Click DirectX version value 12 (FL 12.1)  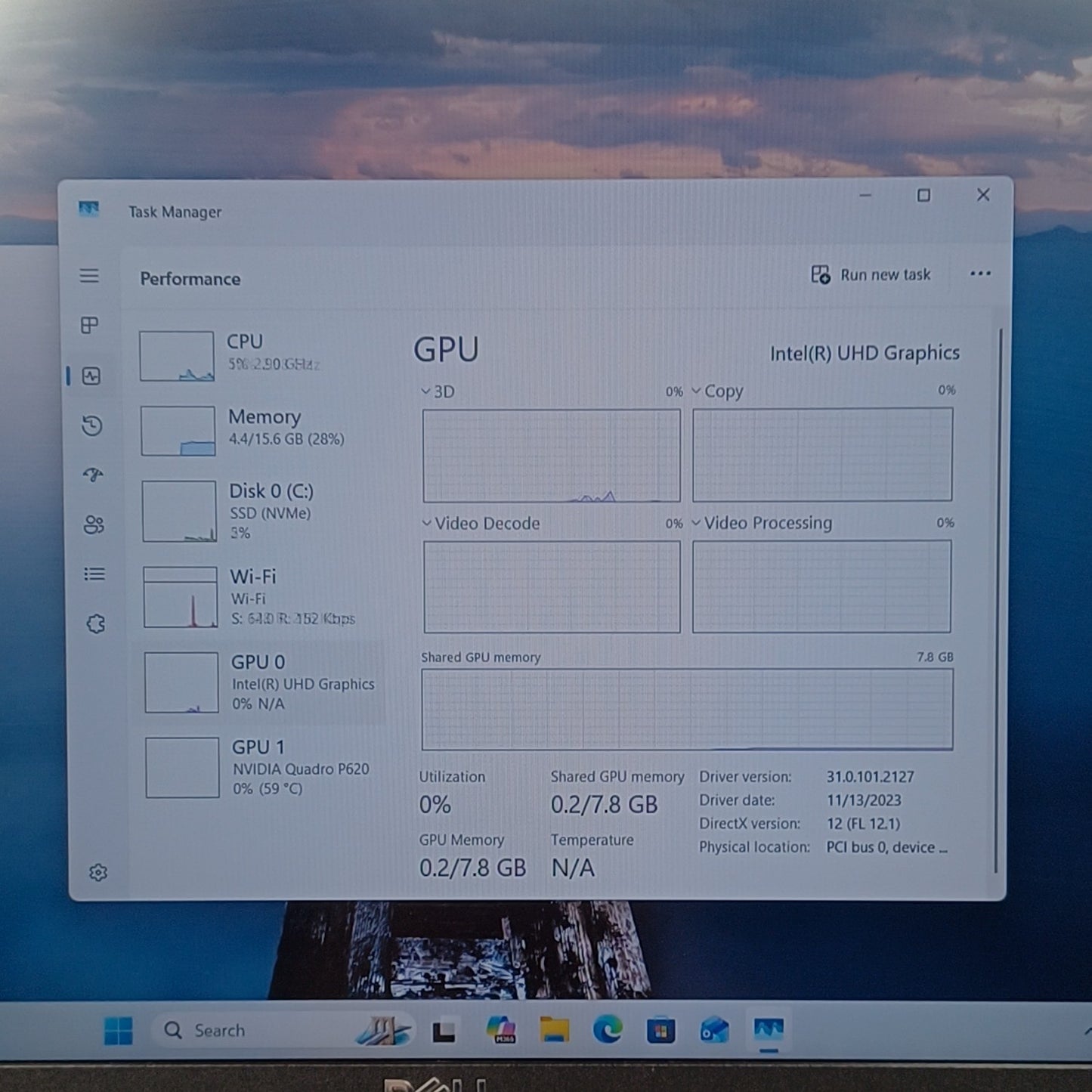[x=862, y=824]
